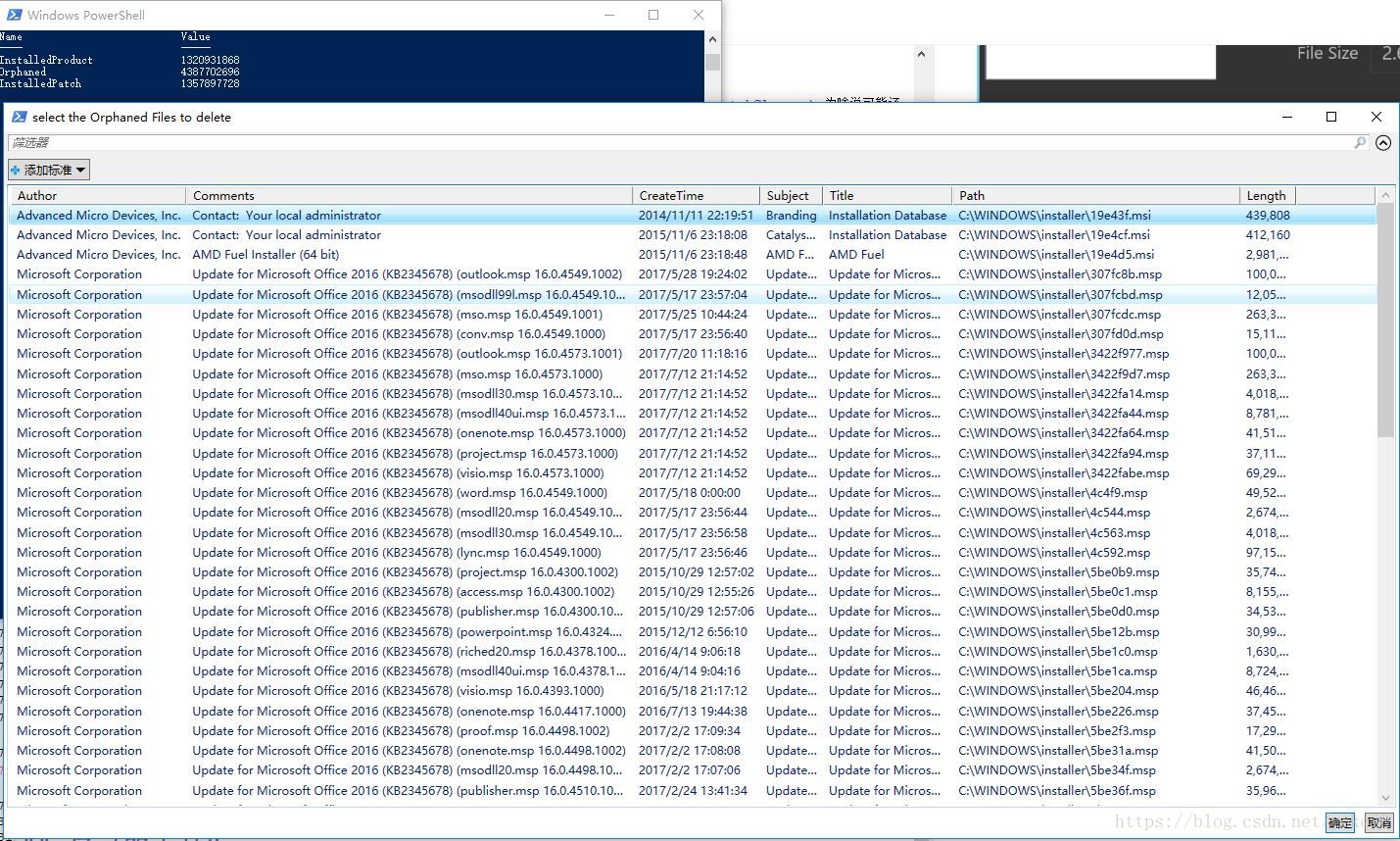Select row onenote.msp 16.0.4417.1000

point(692,711)
